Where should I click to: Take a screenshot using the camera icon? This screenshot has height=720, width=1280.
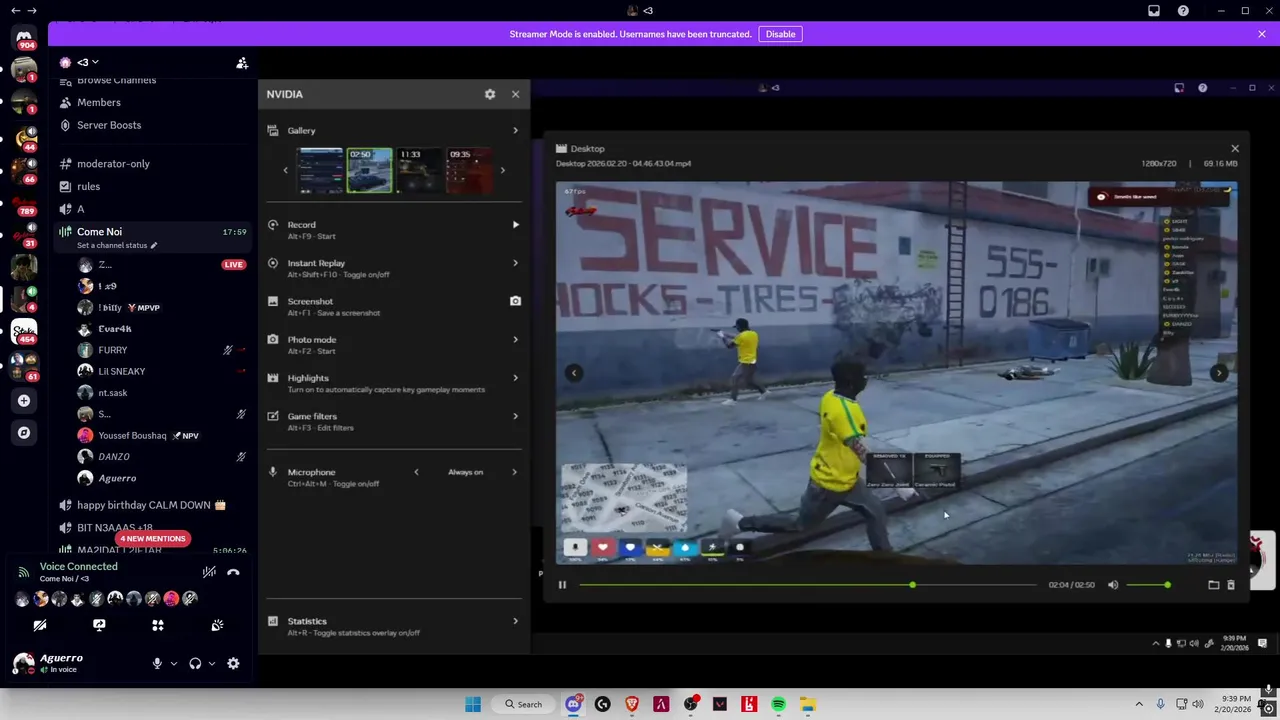516,301
